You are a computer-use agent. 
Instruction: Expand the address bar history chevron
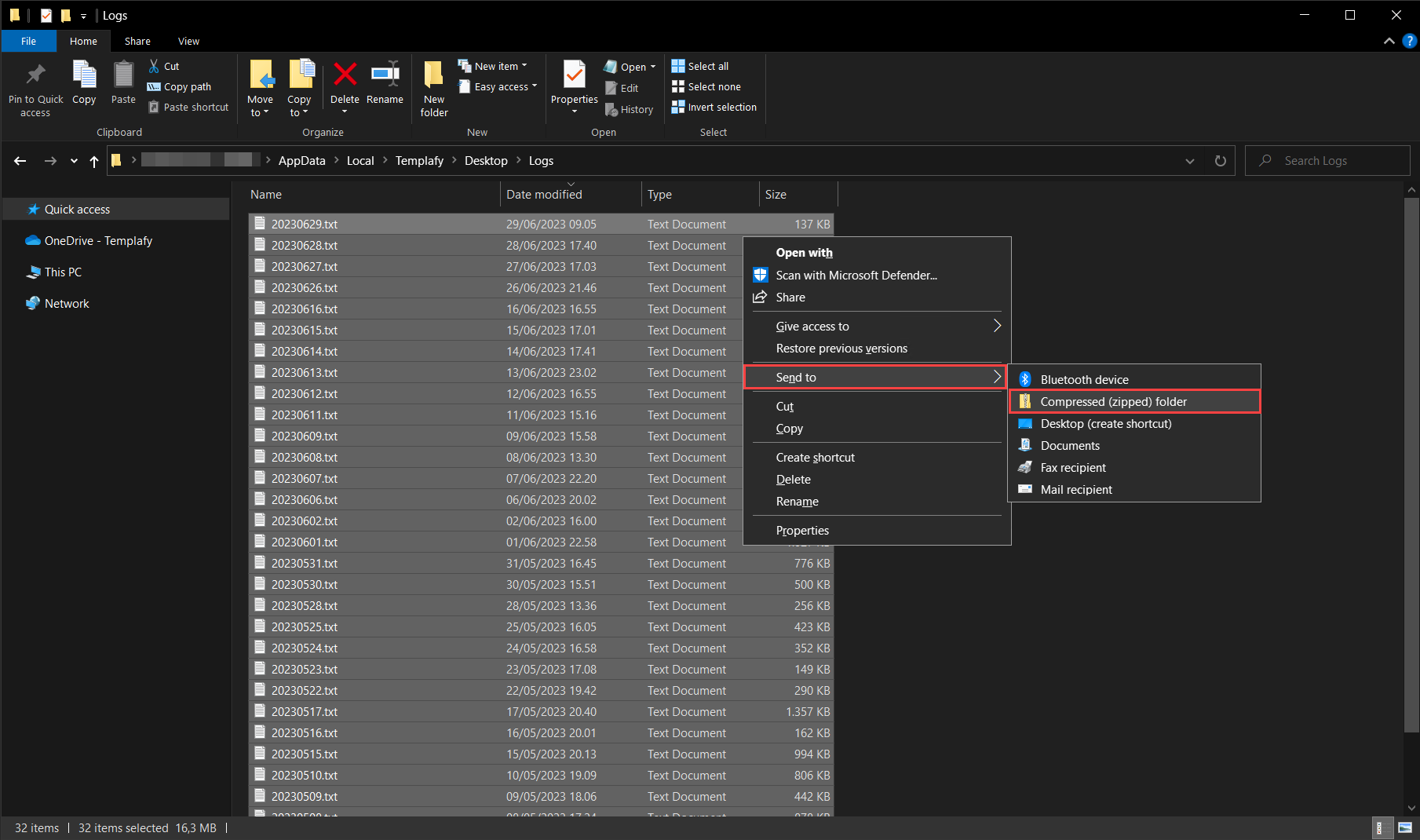(x=1190, y=160)
